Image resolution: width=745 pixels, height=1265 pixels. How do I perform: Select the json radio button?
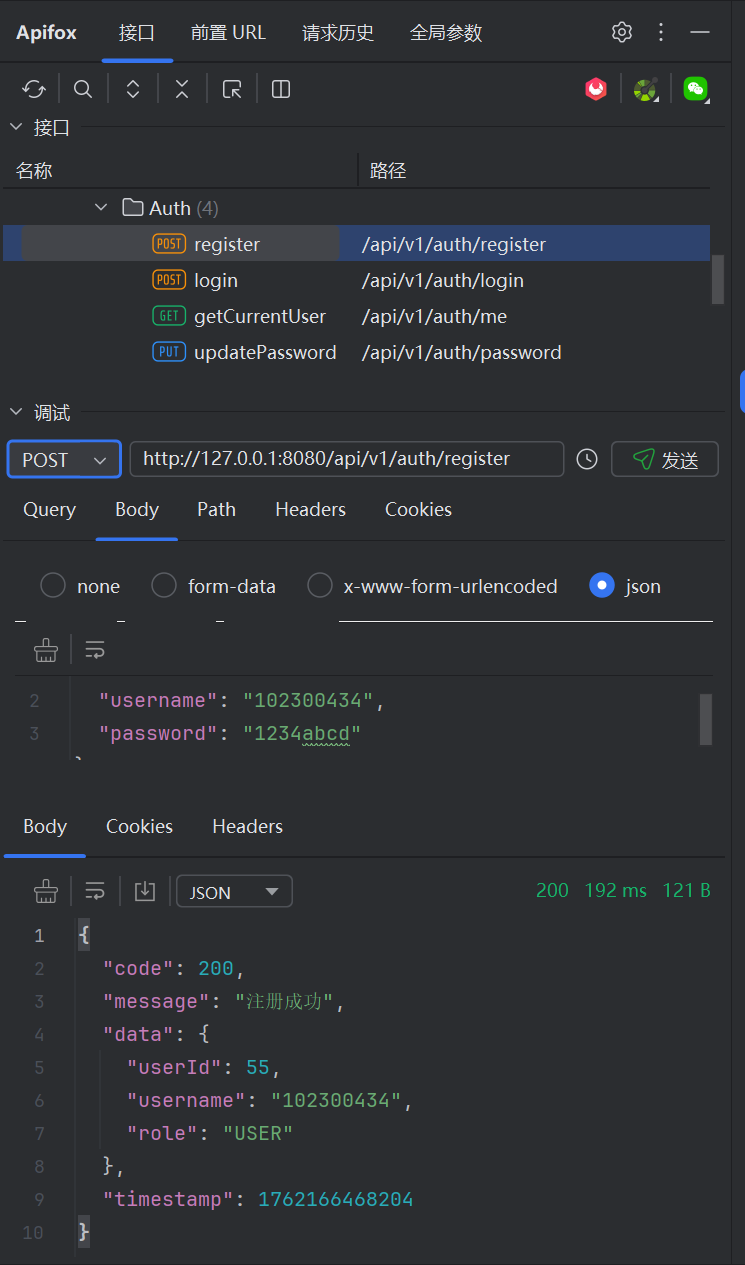click(x=602, y=586)
